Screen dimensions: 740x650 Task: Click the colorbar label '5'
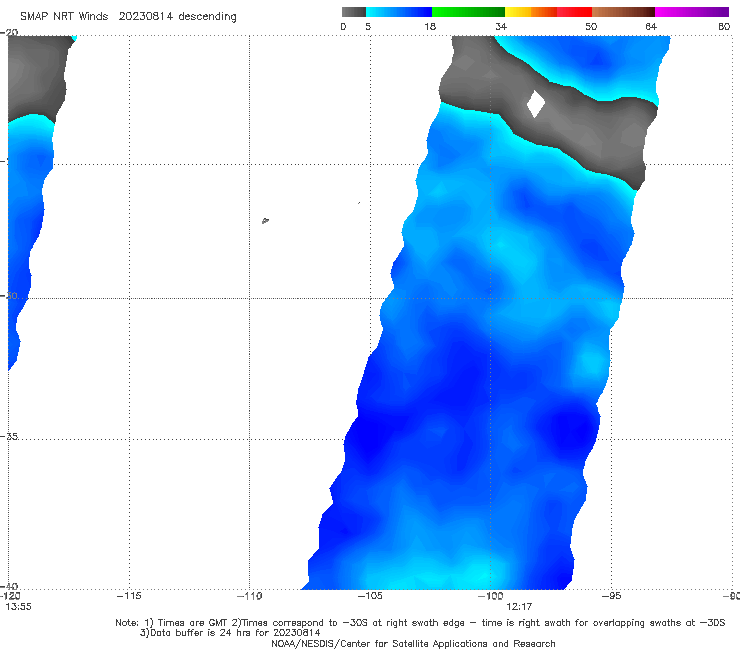[x=368, y=27]
